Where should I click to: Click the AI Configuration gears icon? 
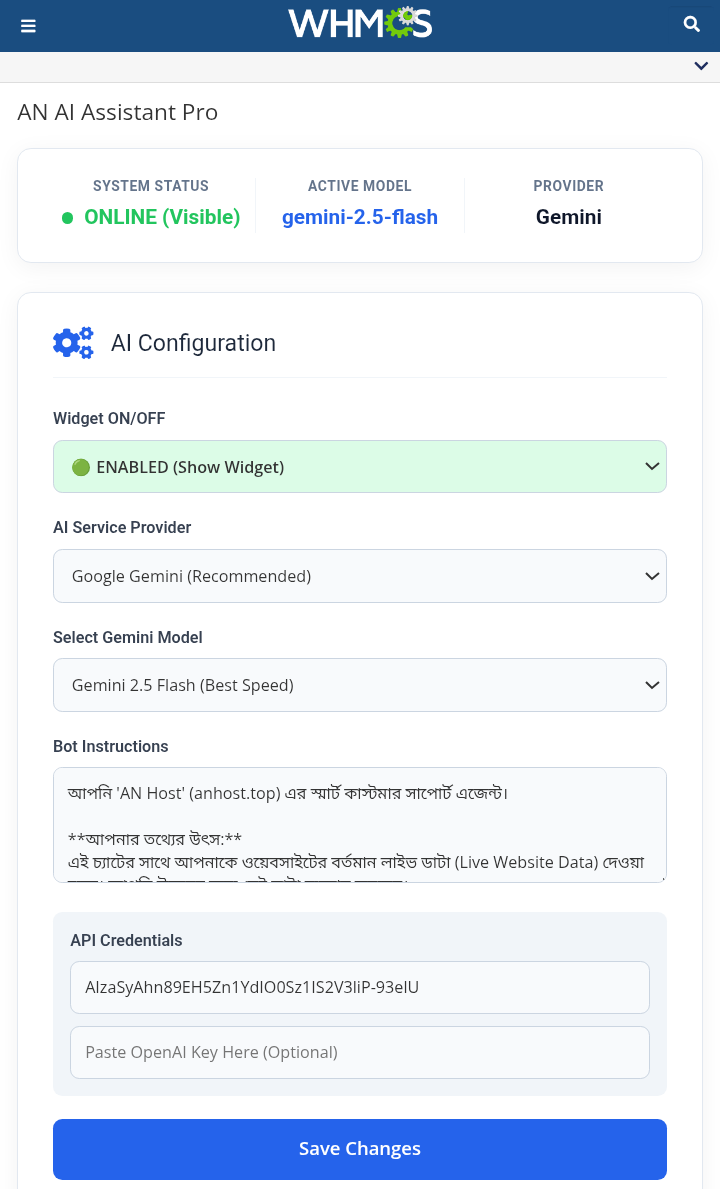(73, 343)
